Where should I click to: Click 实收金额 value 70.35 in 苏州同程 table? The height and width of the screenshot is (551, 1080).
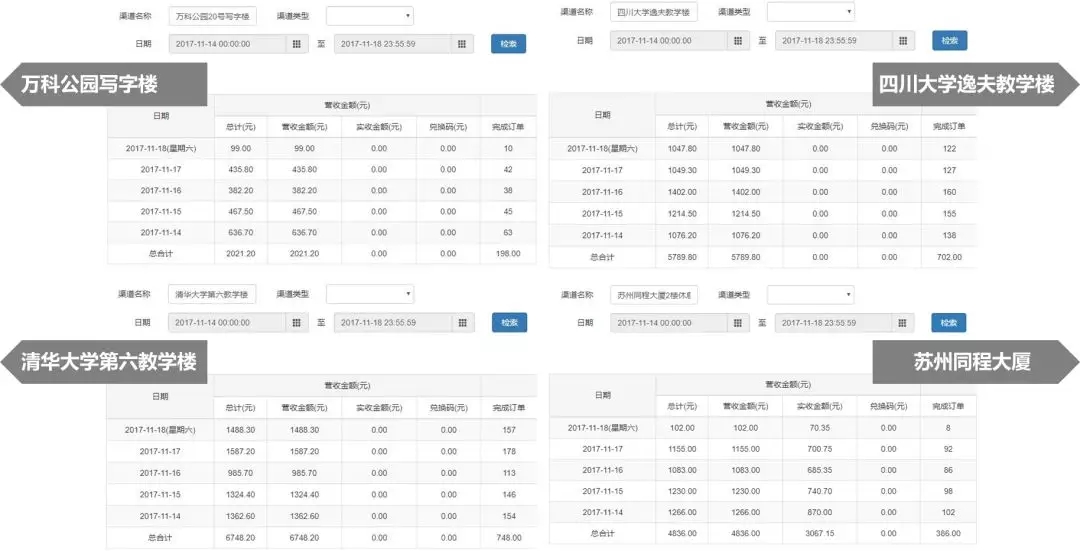[820, 428]
